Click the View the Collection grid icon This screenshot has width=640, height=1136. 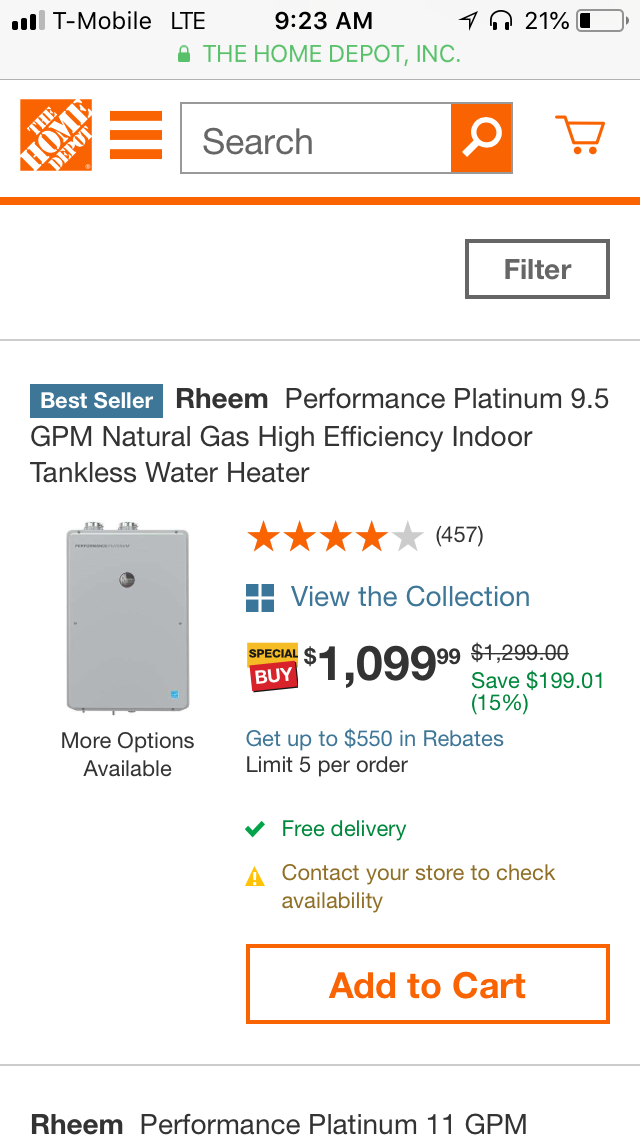(260, 598)
